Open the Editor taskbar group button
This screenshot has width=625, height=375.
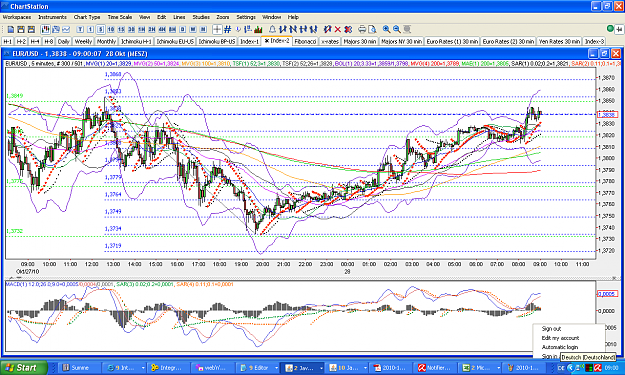coord(257,368)
